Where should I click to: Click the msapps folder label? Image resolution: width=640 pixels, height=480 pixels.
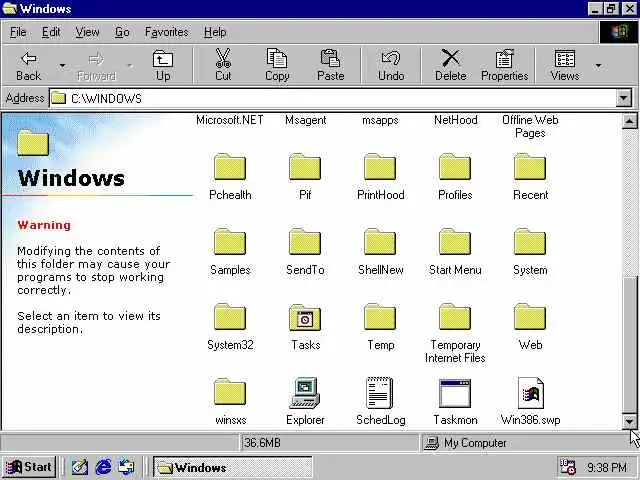380,120
